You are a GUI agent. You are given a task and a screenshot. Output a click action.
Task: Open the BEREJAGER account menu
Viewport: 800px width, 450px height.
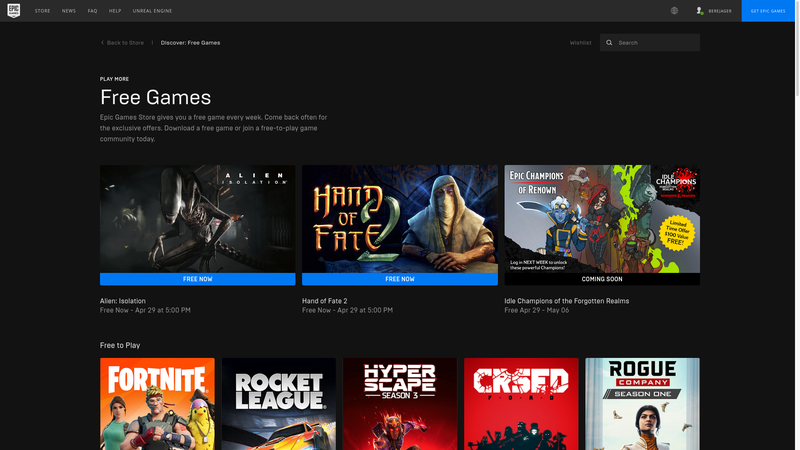point(719,11)
